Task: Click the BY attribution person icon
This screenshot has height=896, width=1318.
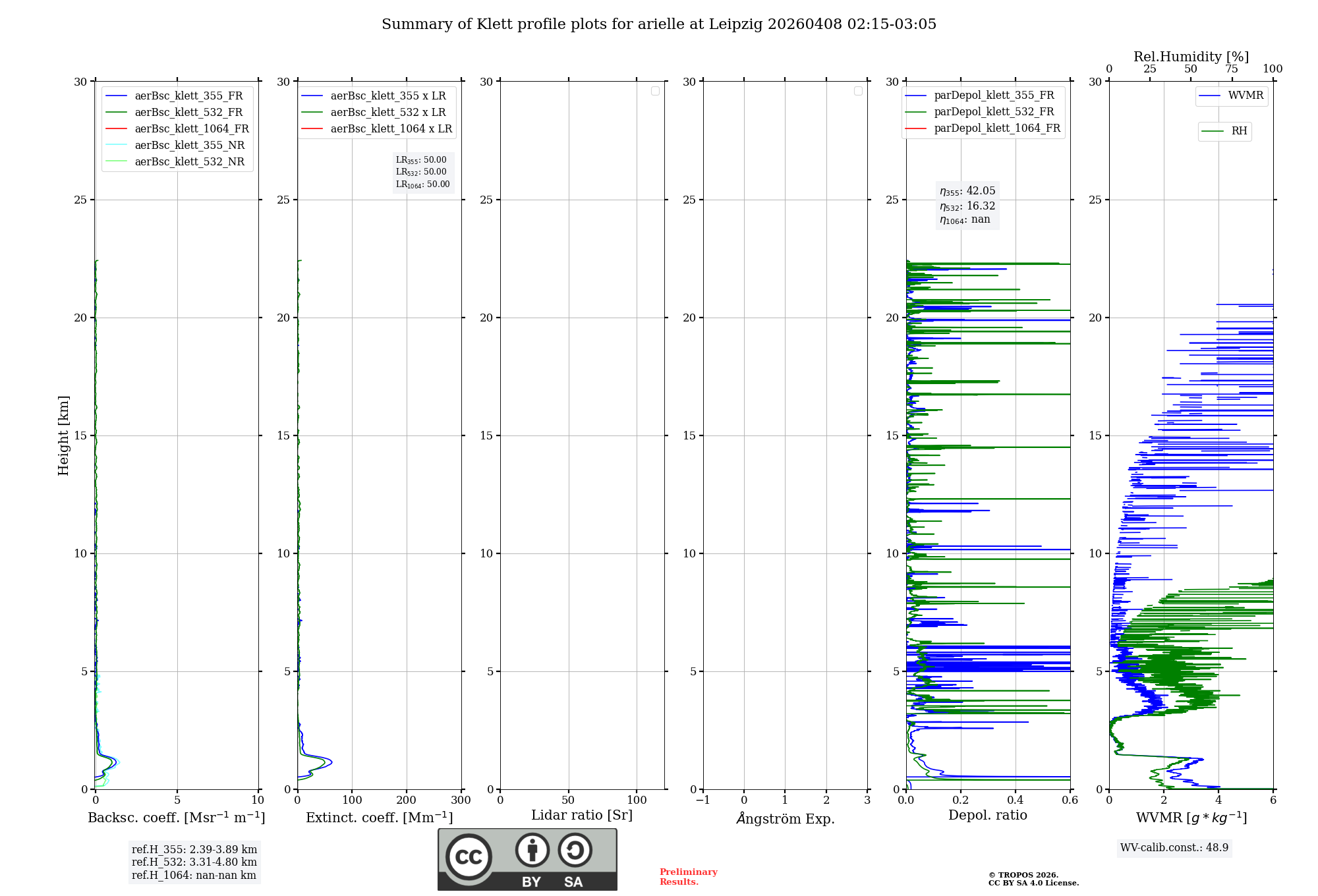Action: click(532, 850)
